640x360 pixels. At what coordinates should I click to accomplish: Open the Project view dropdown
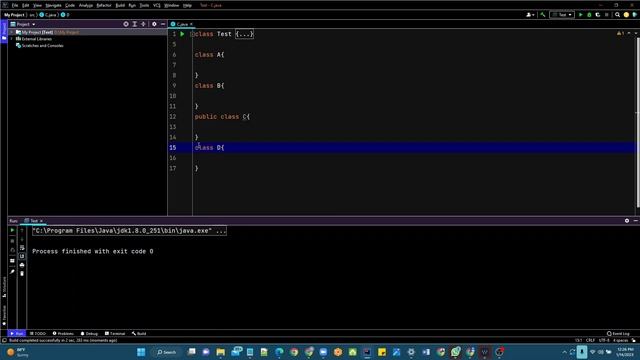click(x=23, y=24)
